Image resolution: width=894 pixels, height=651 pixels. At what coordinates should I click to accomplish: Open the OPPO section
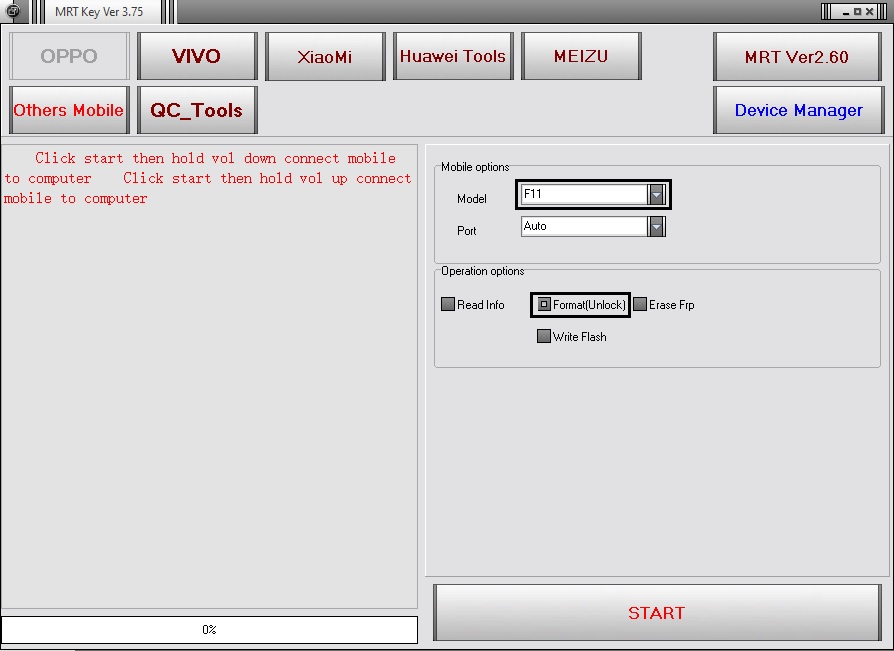(69, 56)
